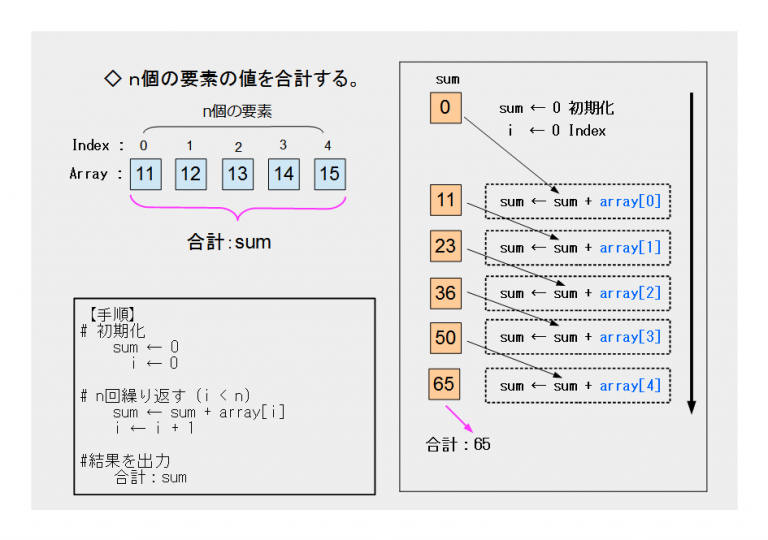This screenshot has height=540, width=768.
Task: Select the dotted step box with array[3]
Action: [x=578, y=338]
